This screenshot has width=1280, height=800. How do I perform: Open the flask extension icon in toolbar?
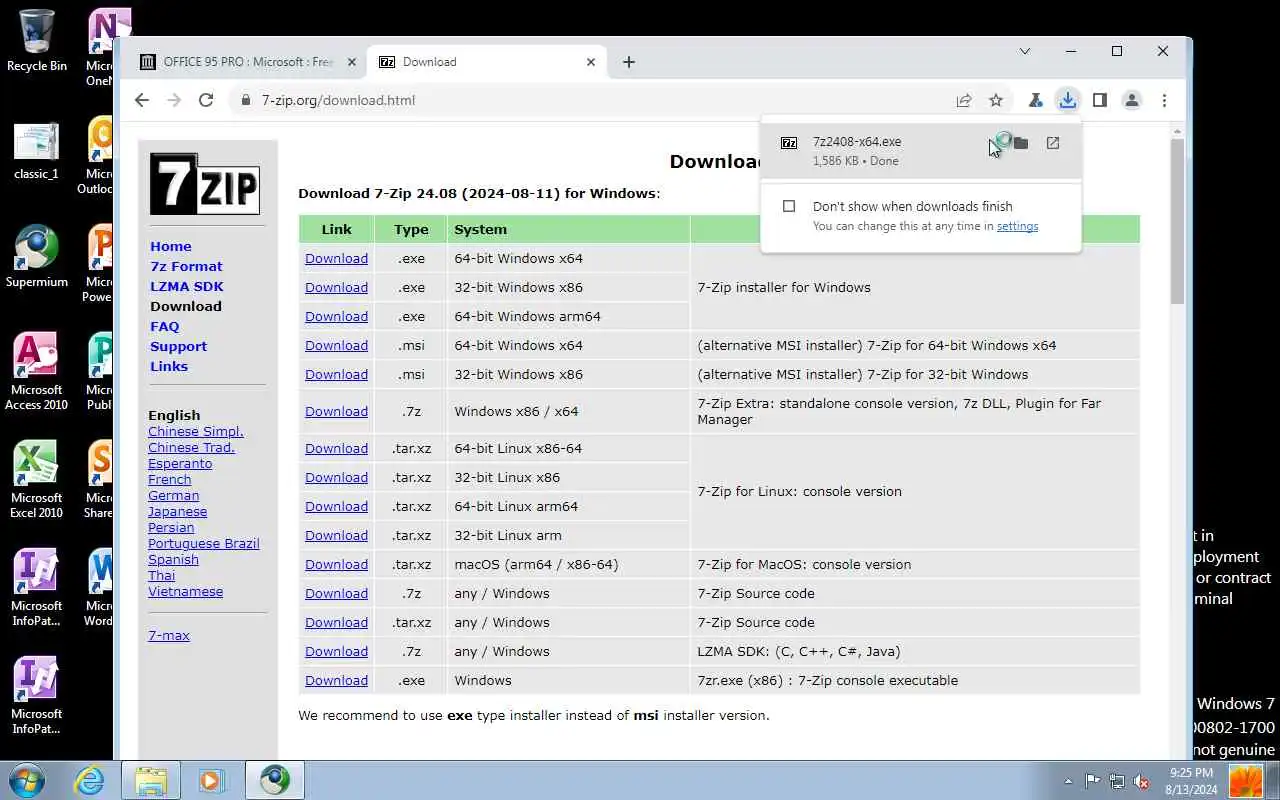[1036, 100]
